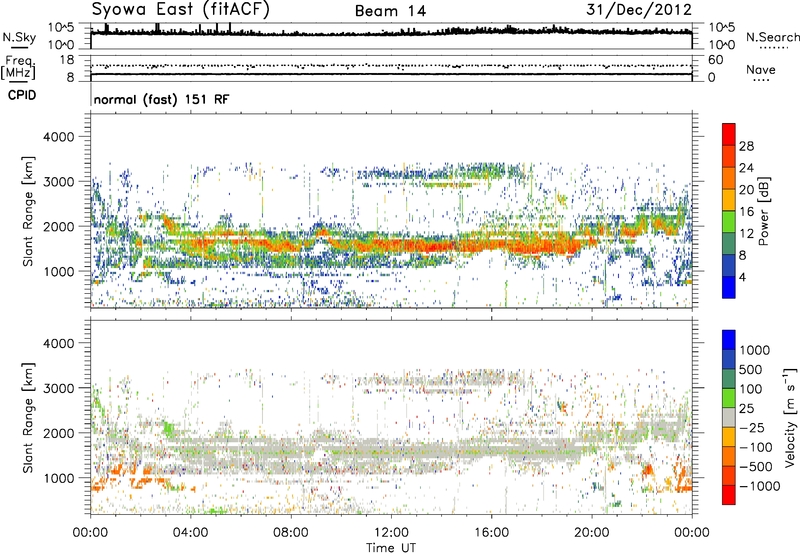Viewport: 800px width, 554px height.
Task: Select the "4000" tick of the velocity panel
Action: point(59,343)
